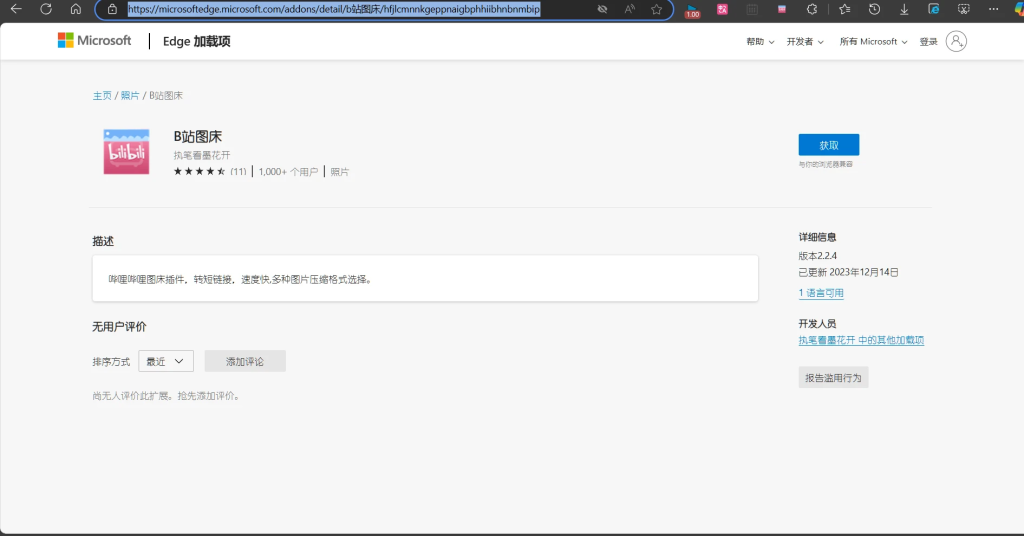Click the sign-in profile avatar icon

(956, 41)
